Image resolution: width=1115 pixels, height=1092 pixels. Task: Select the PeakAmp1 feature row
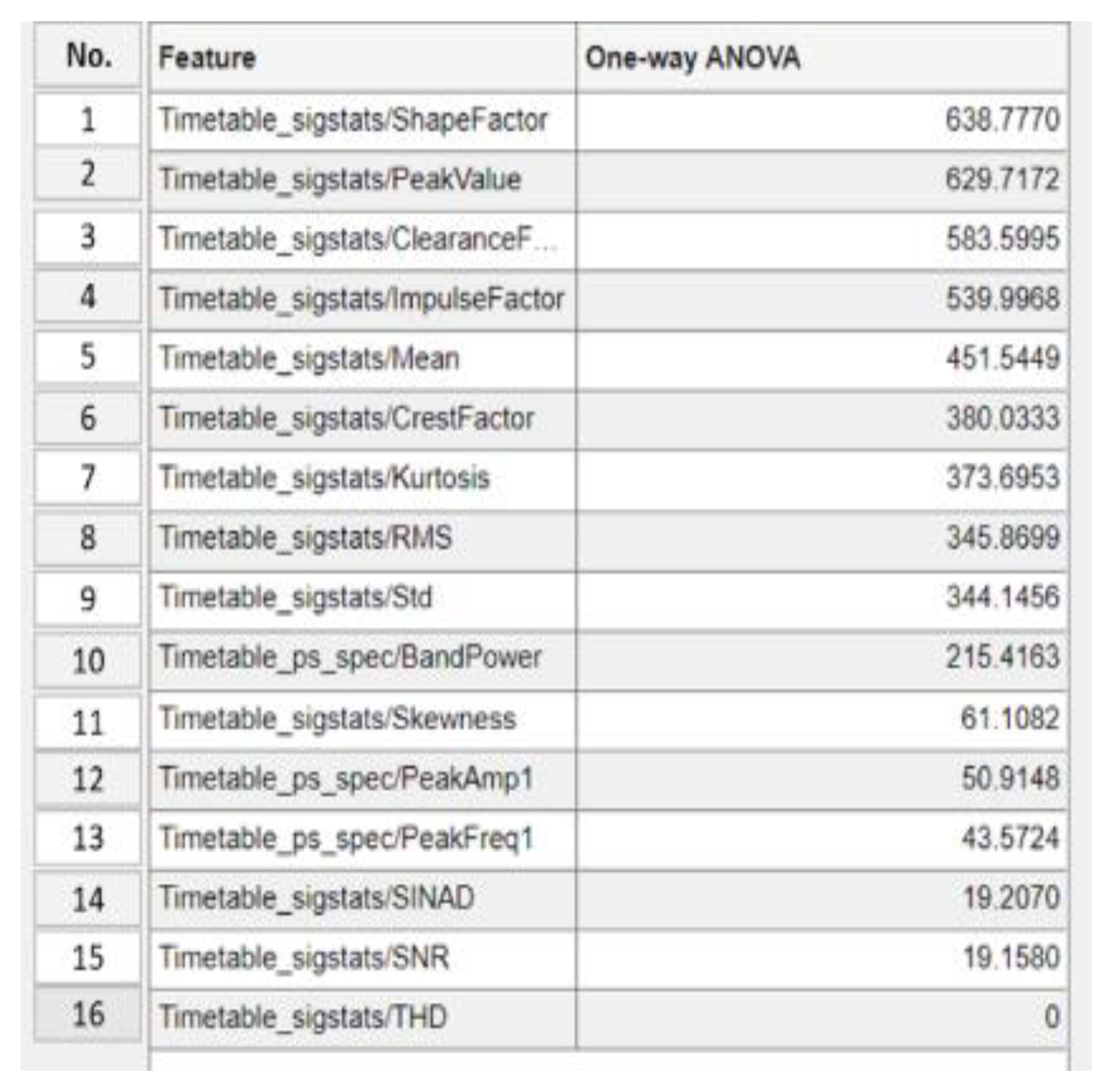coord(345,779)
